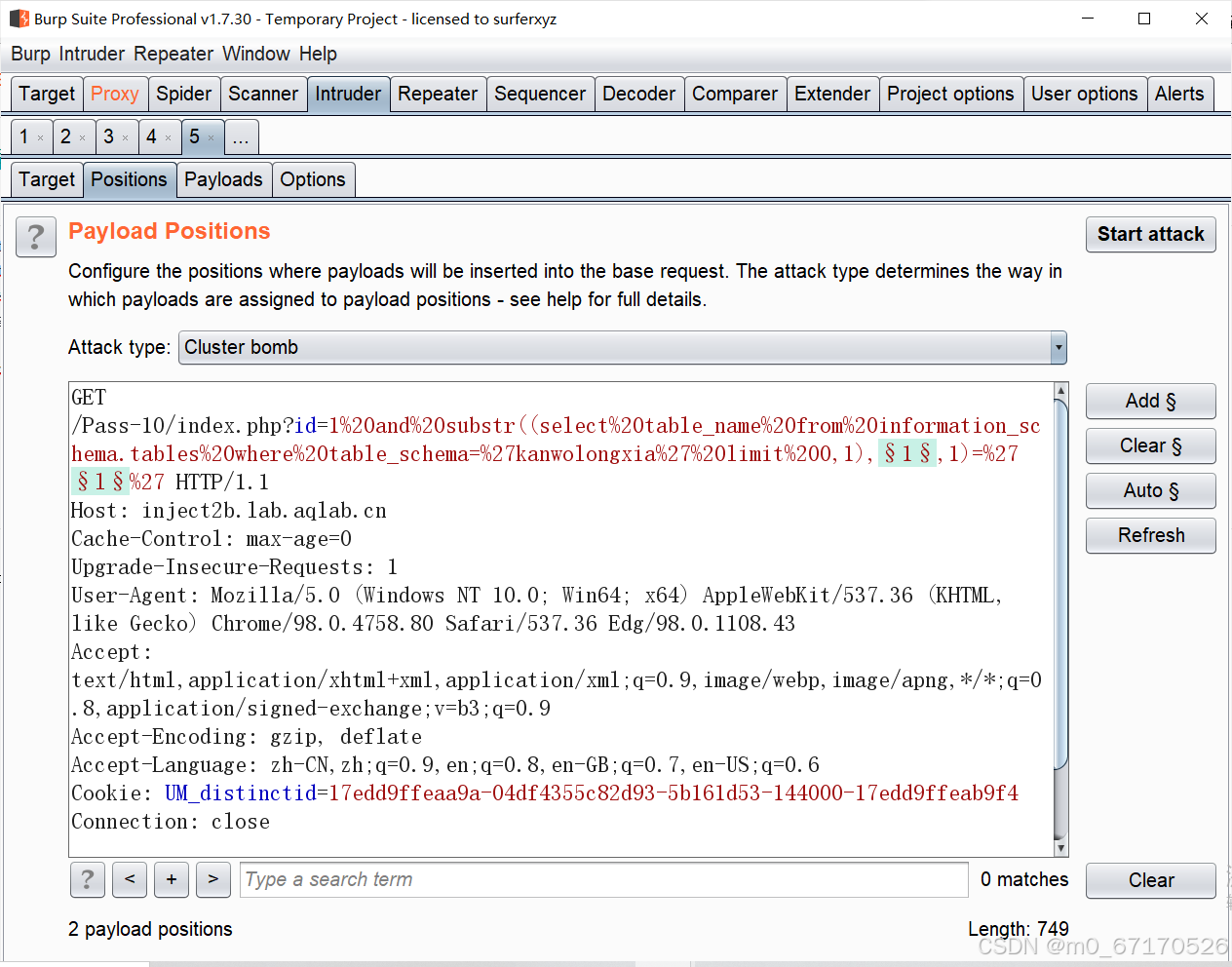The height and width of the screenshot is (967, 1232).
Task: Click the search term input field
Action: coord(604,879)
